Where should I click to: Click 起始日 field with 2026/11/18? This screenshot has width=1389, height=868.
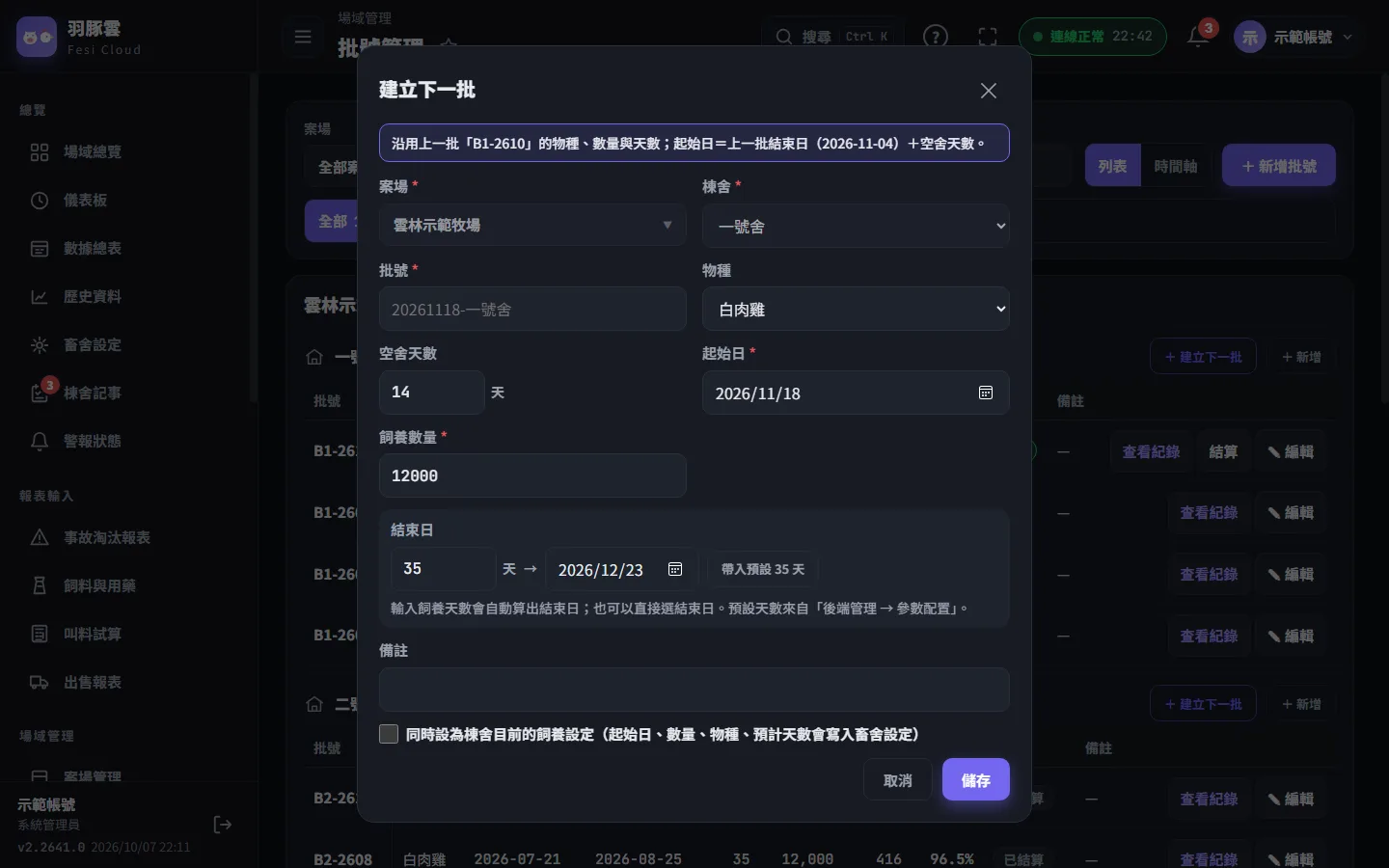(x=856, y=393)
